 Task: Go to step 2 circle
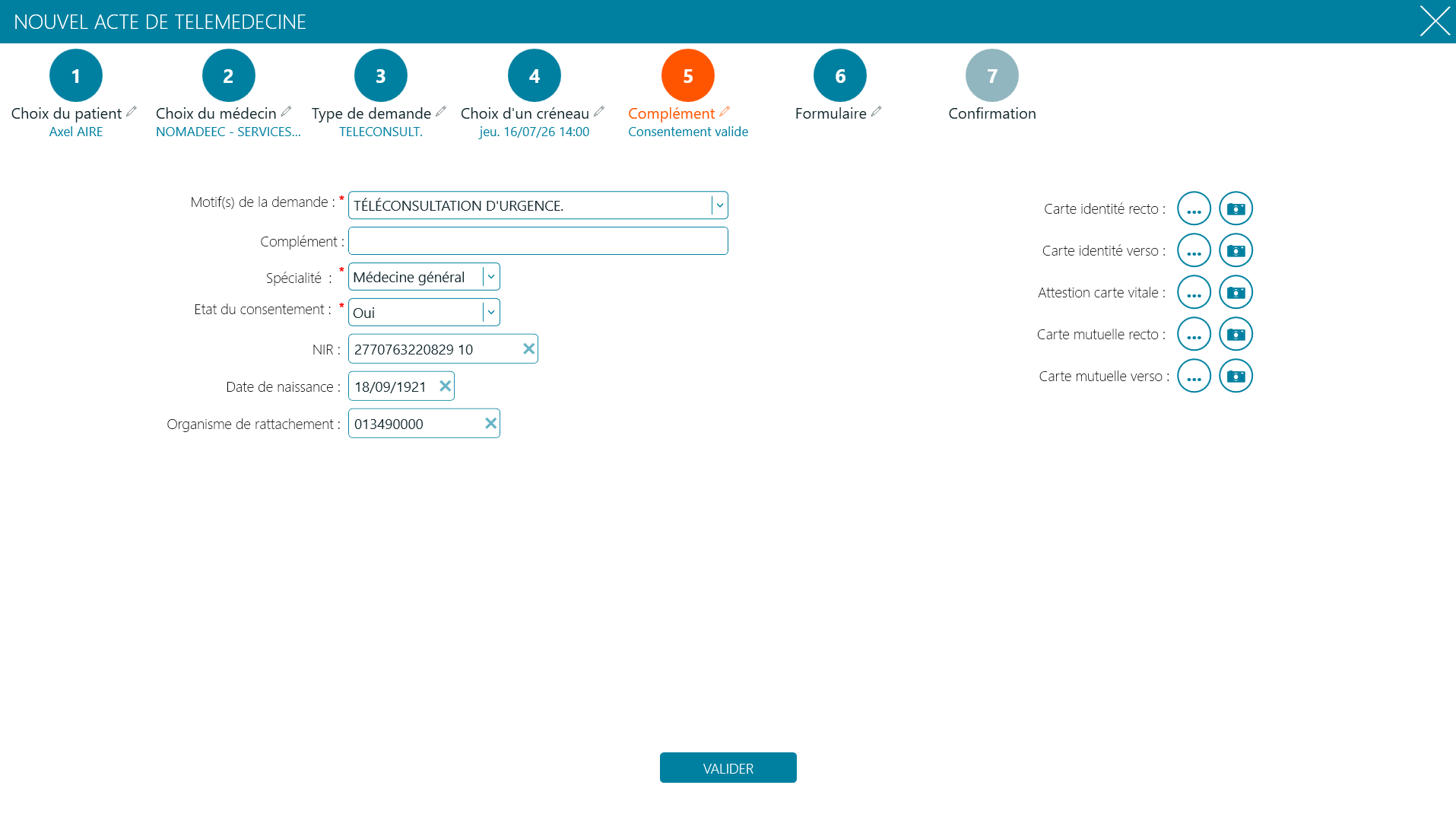(x=228, y=75)
